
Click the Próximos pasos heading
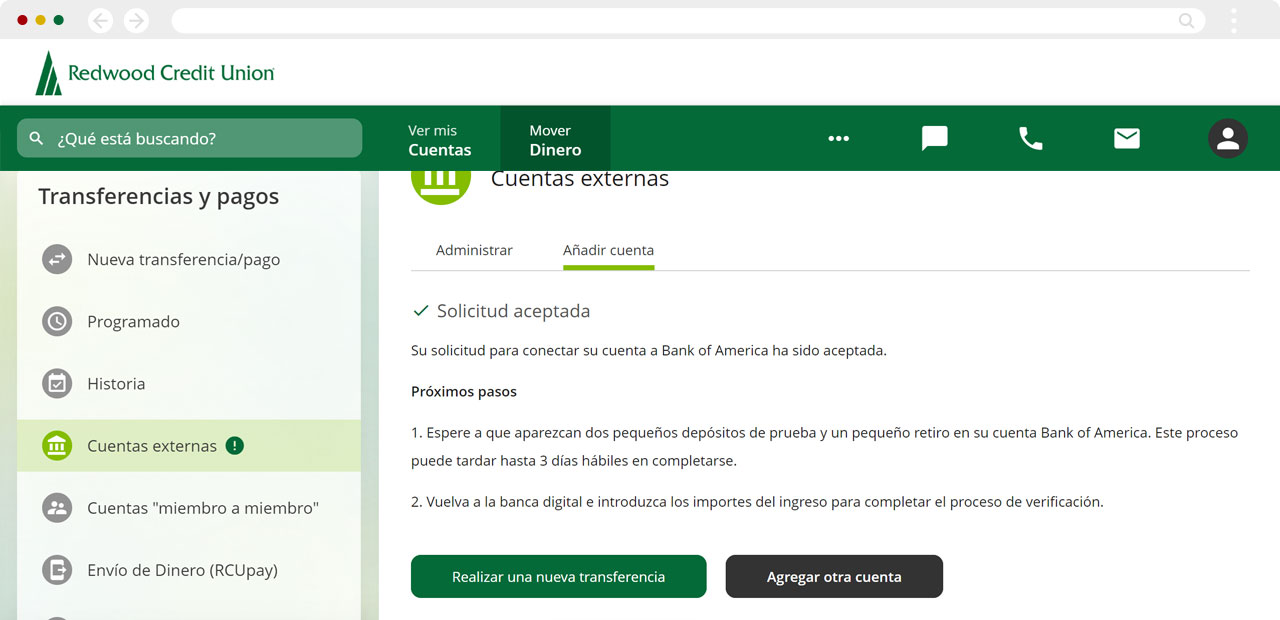[464, 392]
